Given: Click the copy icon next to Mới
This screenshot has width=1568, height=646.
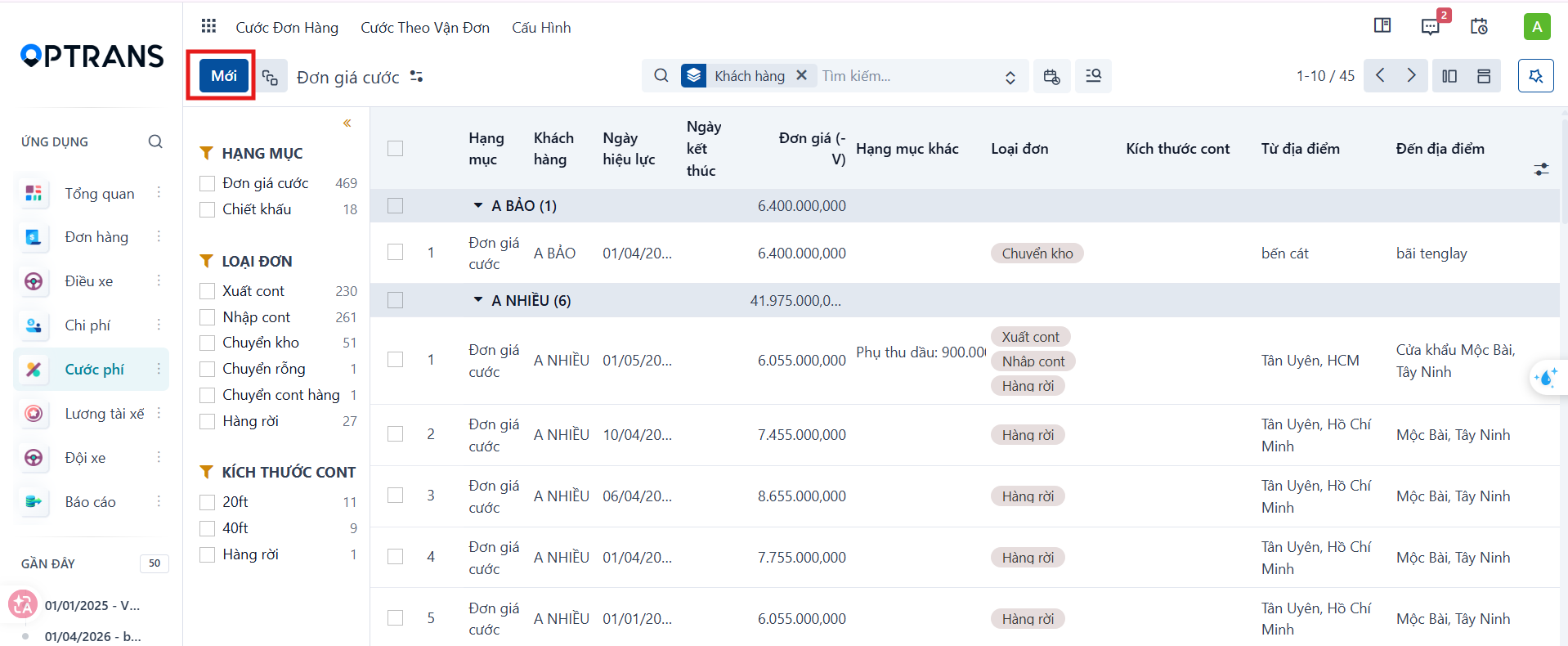Looking at the screenshot, I should 271,77.
